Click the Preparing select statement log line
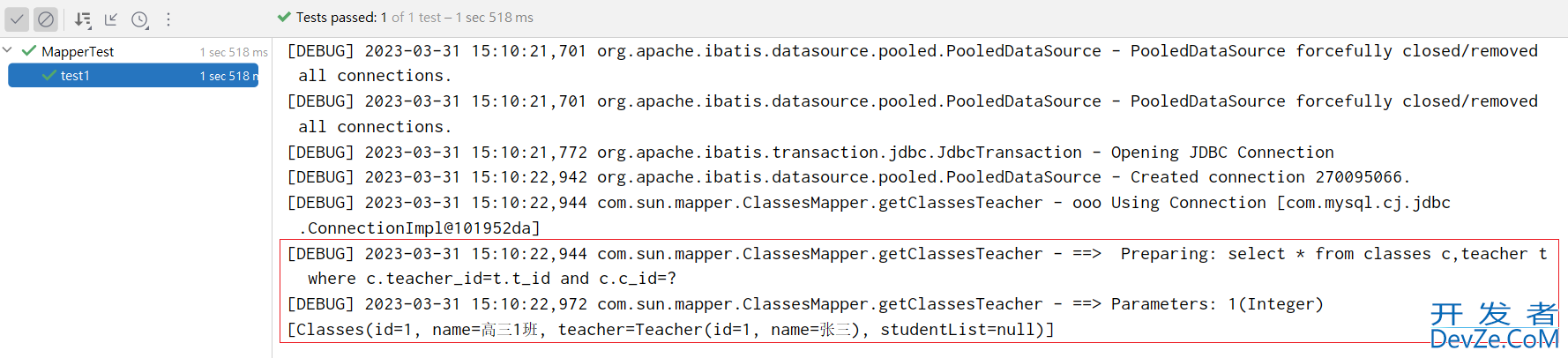This screenshot has height=358, width=1568. click(917, 266)
